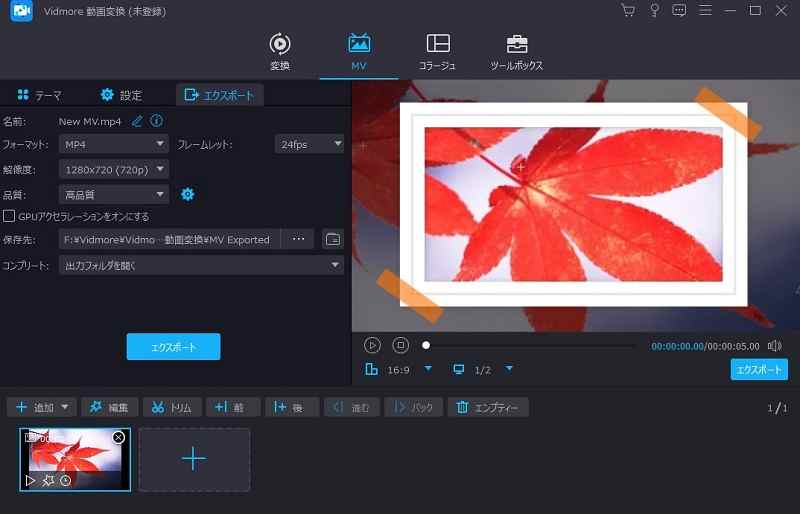The image size is (800, 514).
Task: Open the Toolbox tab icon
Action: 517,44
